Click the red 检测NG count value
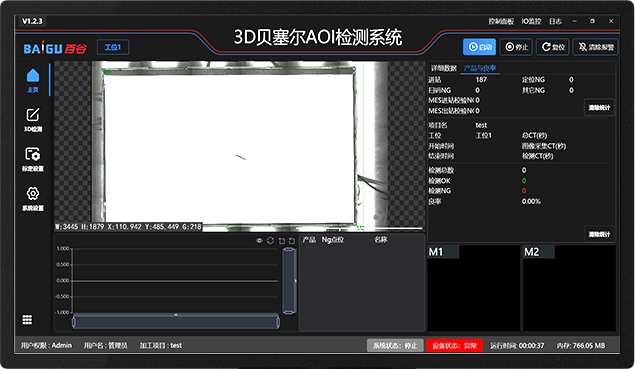This screenshot has width=635, height=369. click(524, 191)
